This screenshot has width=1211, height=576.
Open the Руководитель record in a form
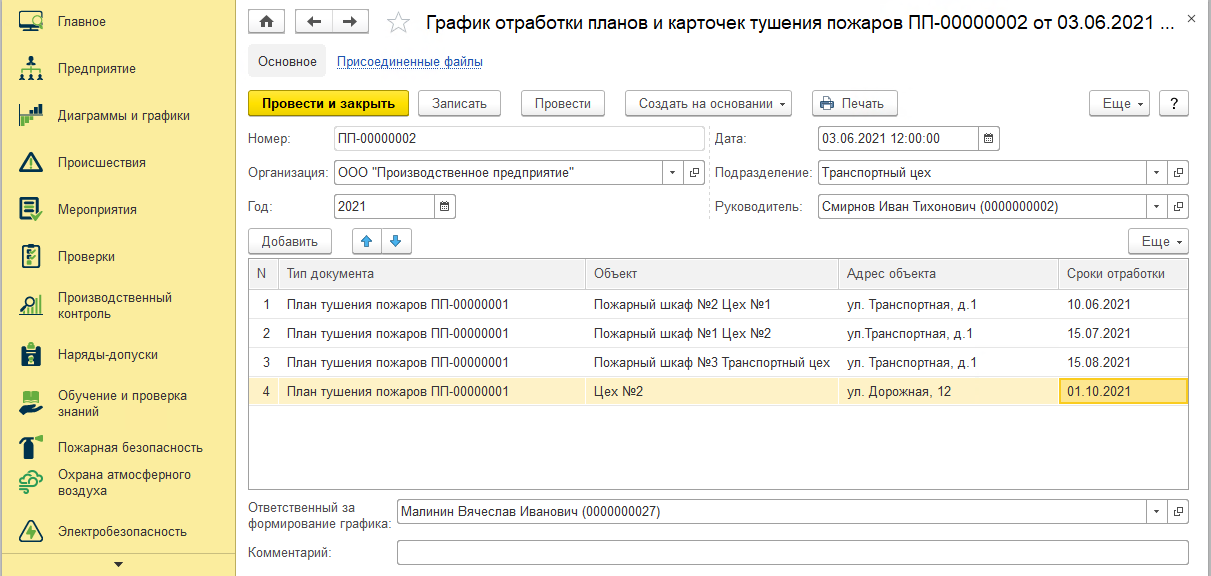point(1179,207)
